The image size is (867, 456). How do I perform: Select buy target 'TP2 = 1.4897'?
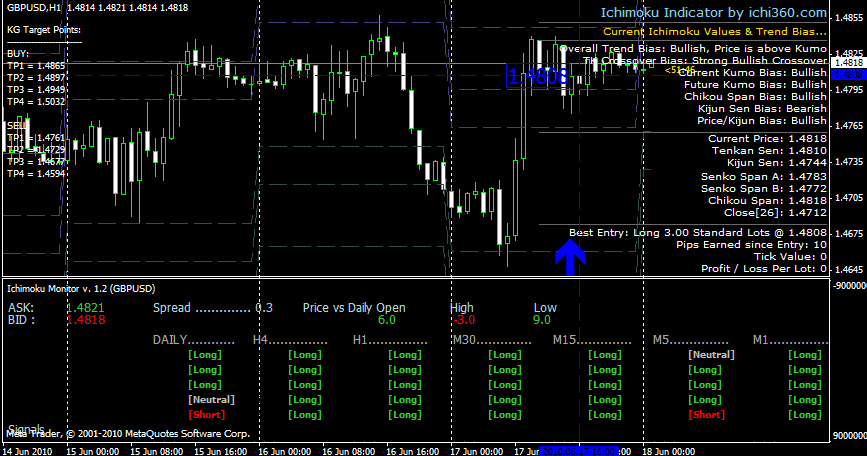coord(36,78)
